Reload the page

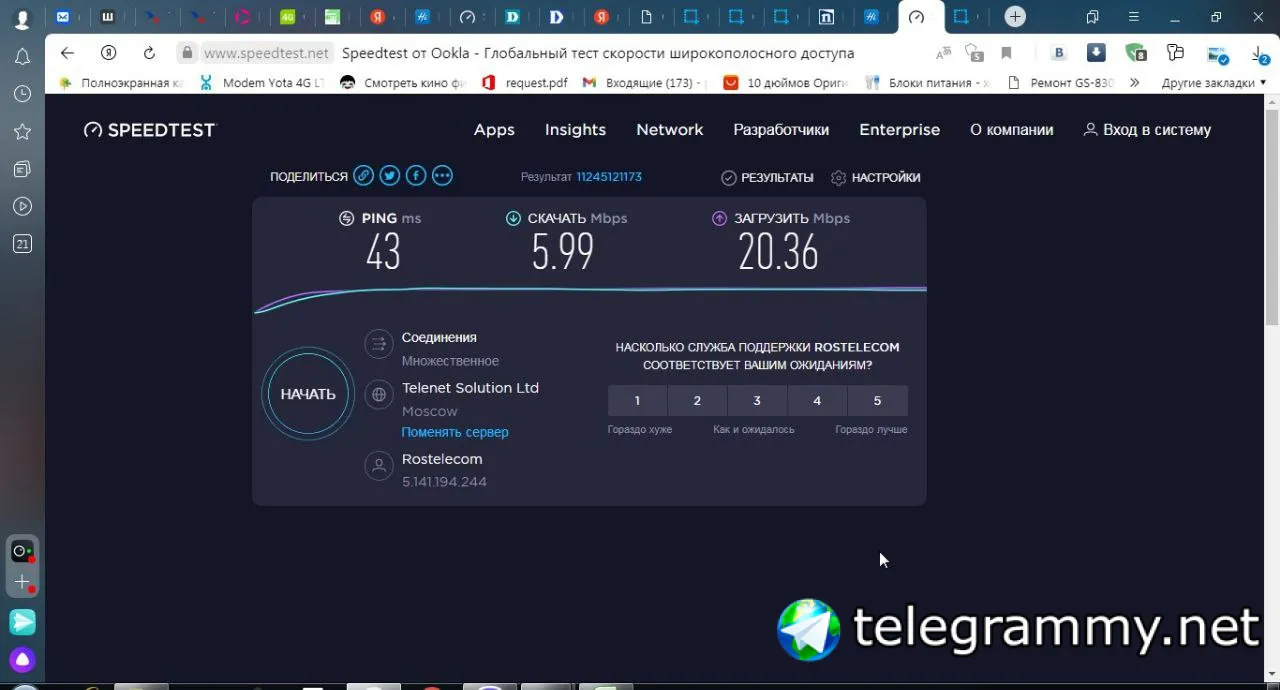coord(149,53)
